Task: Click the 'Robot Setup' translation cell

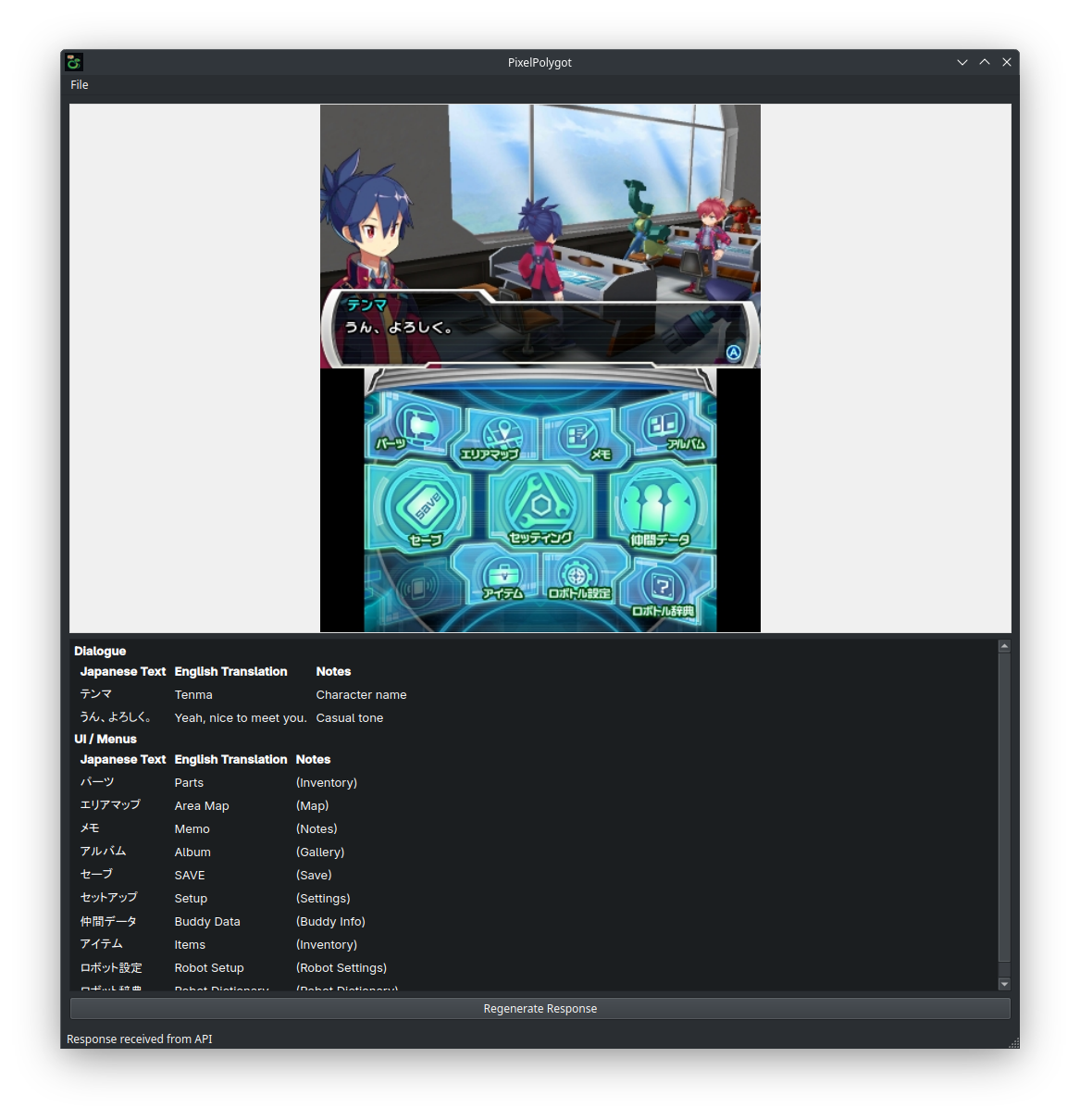Action: coord(209,968)
